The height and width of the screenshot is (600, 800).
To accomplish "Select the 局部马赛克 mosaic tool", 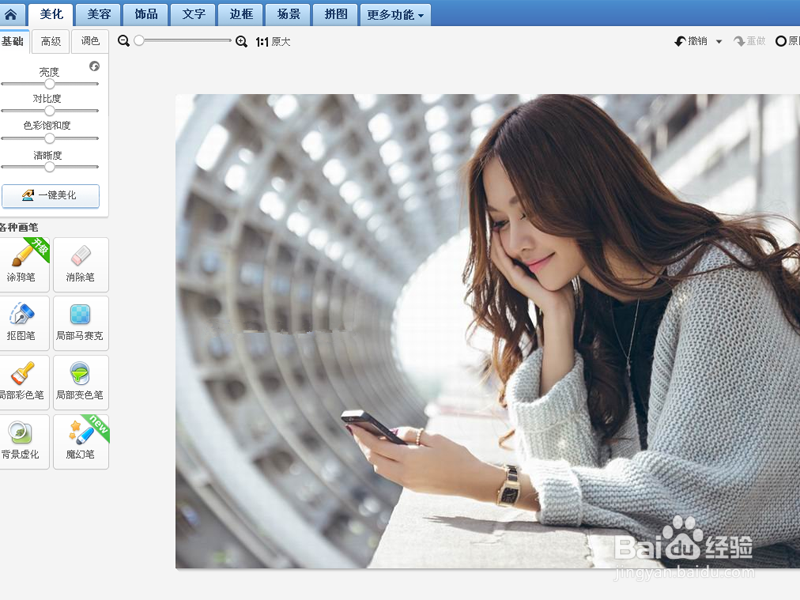I will pyautogui.click(x=81, y=323).
